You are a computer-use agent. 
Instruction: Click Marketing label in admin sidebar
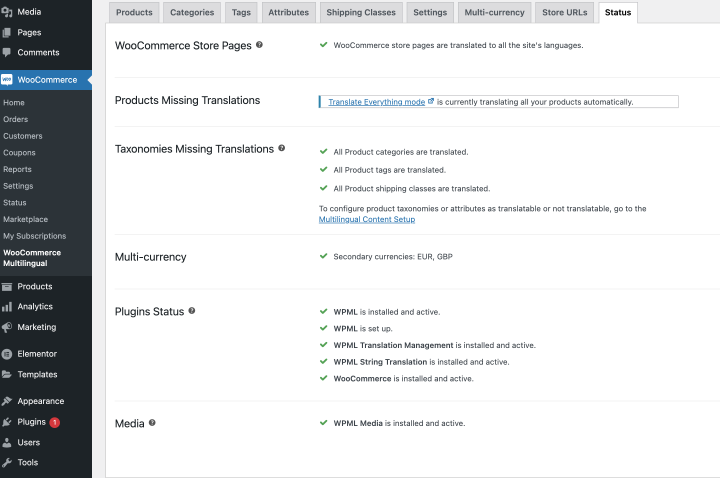[x=37, y=327]
